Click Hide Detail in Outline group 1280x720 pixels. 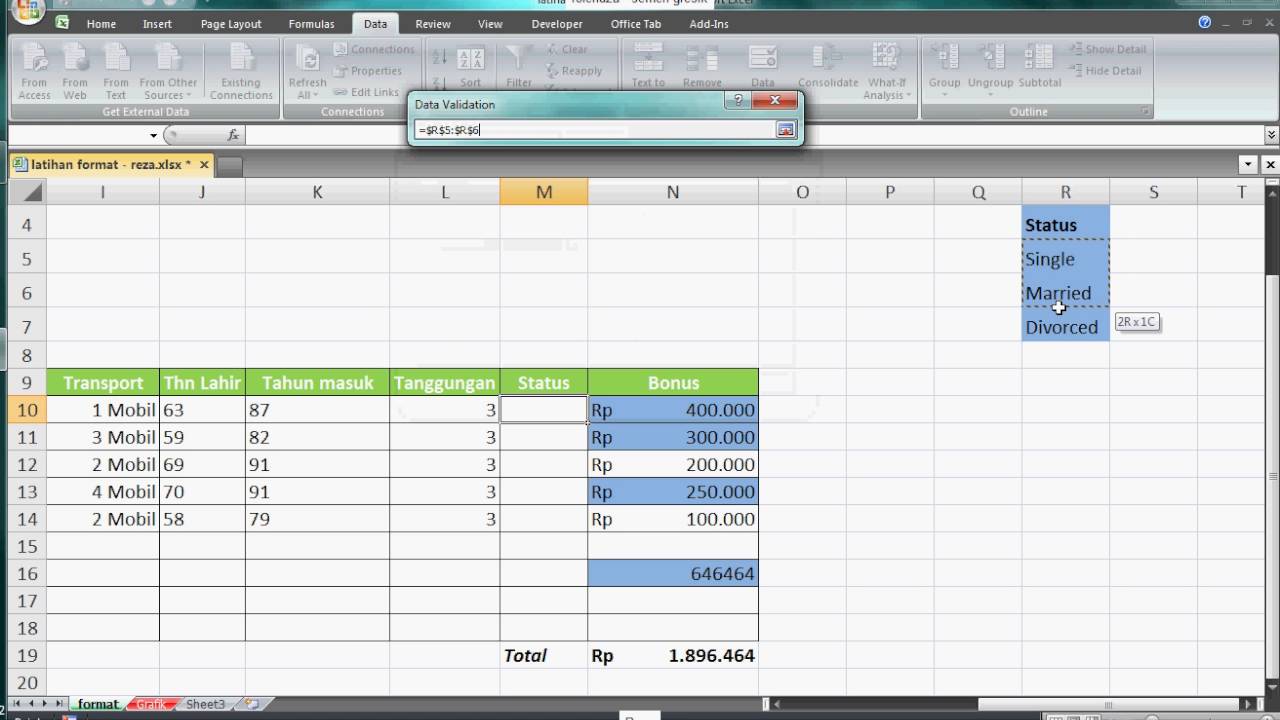pos(1106,71)
